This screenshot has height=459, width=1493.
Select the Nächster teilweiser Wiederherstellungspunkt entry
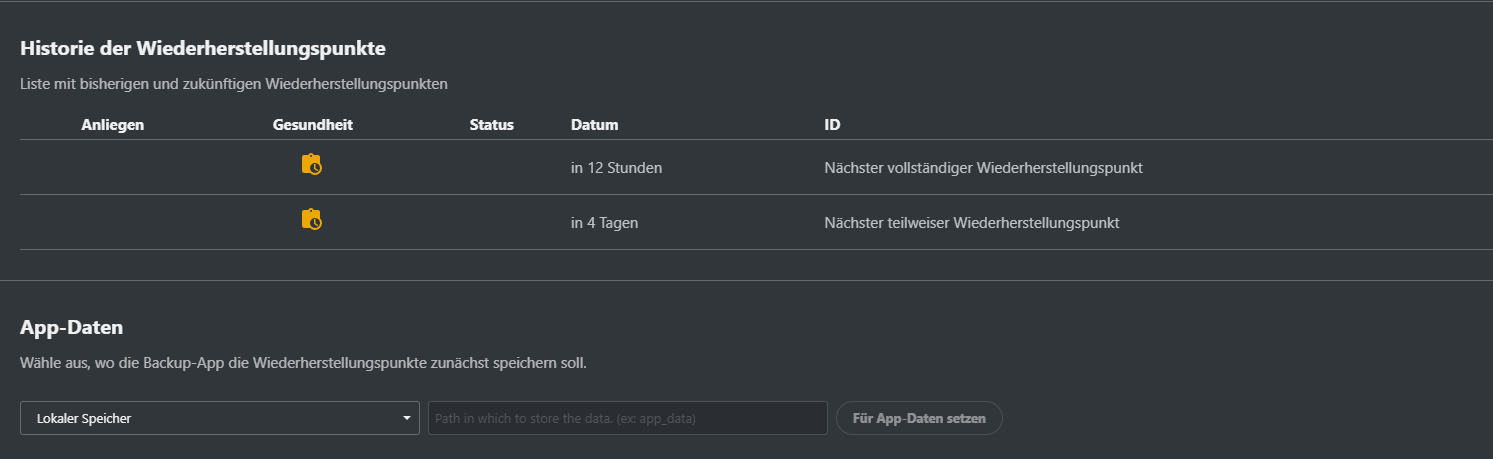971,223
